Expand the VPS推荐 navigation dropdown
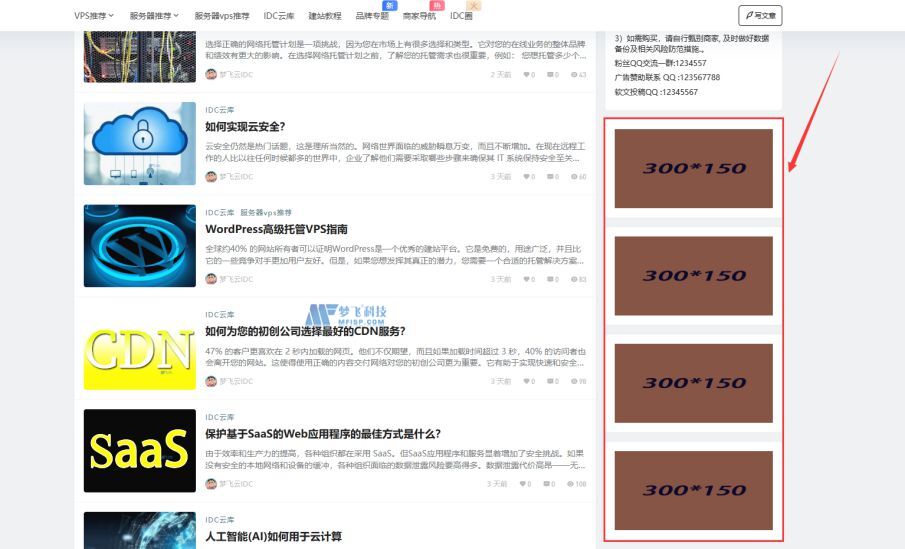Image resolution: width=905 pixels, height=549 pixels. pos(94,16)
